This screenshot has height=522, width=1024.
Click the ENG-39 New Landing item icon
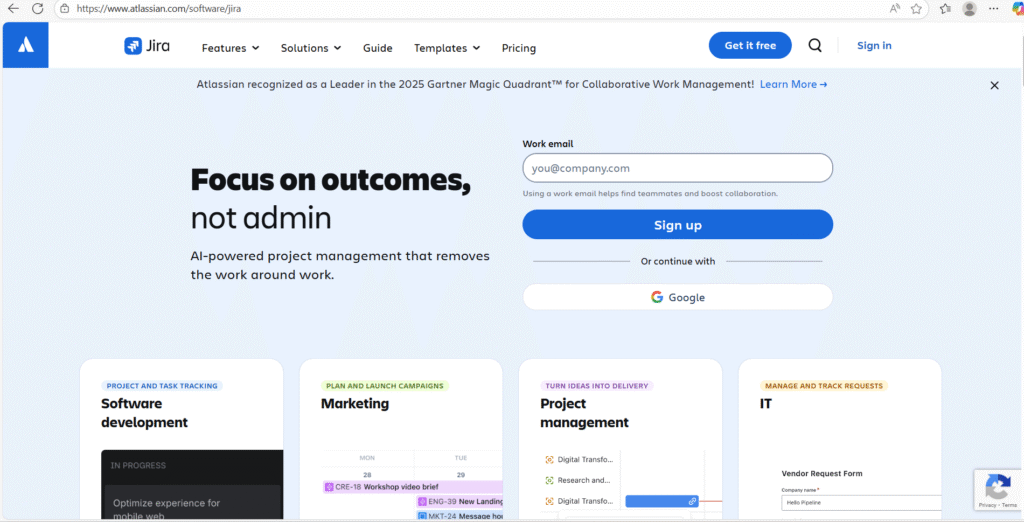click(x=423, y=502)
